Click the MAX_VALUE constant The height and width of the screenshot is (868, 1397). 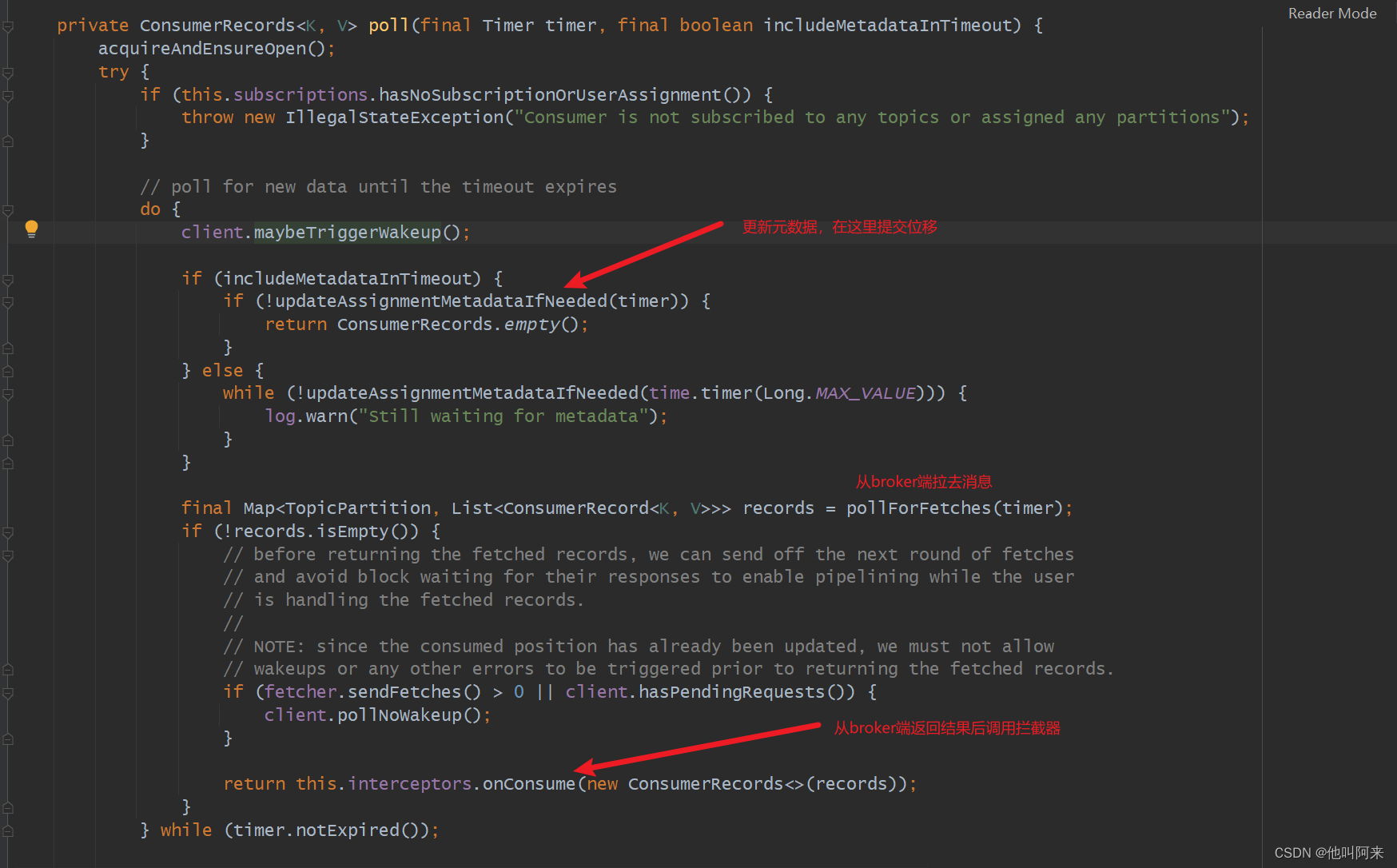[865, 393]
